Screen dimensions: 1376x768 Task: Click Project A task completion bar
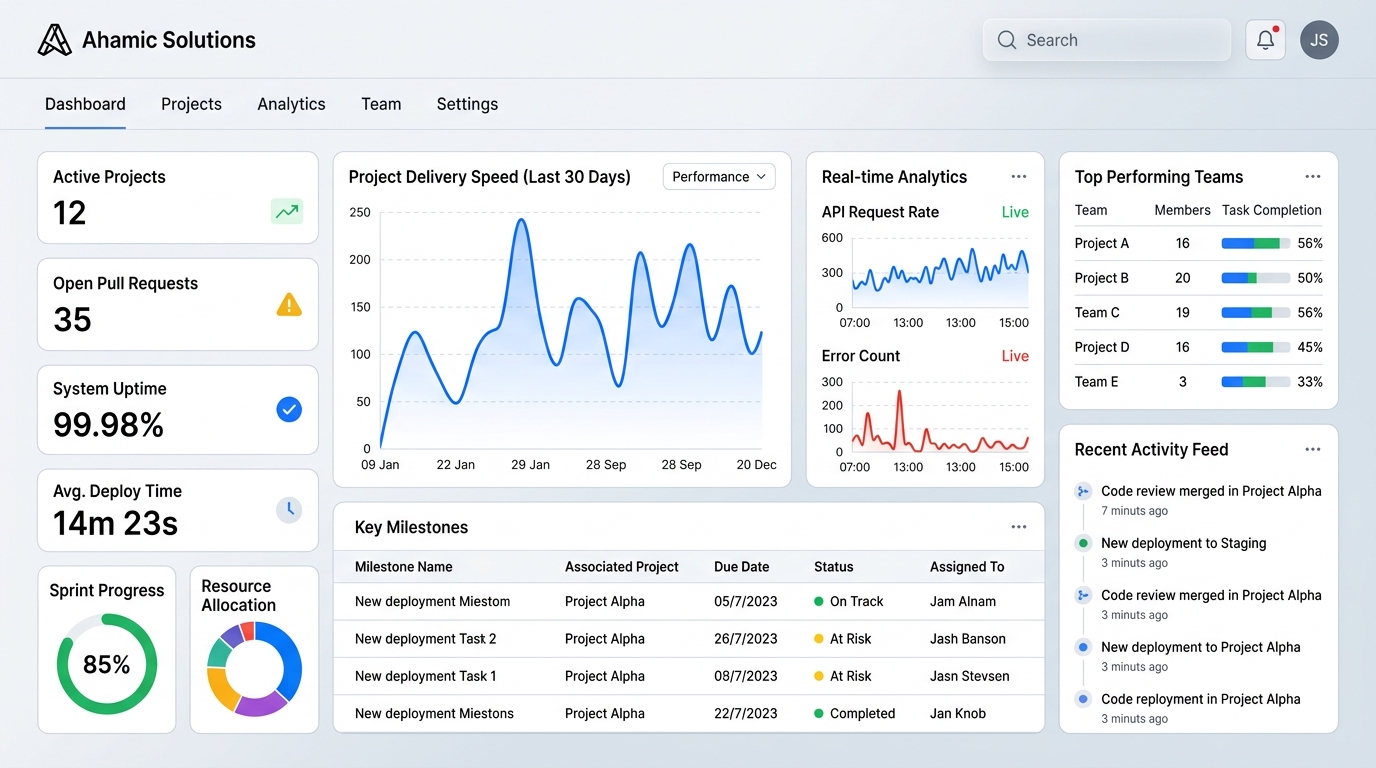[x=1255, y=243]
